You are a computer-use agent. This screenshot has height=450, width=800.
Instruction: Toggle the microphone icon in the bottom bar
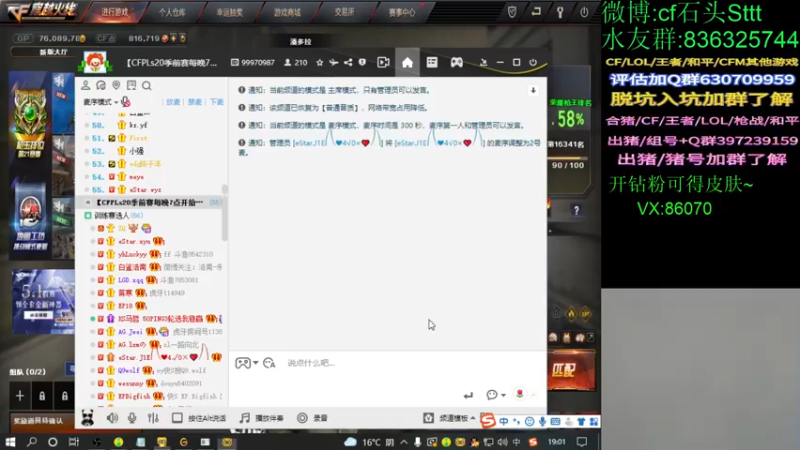[132, 418]
